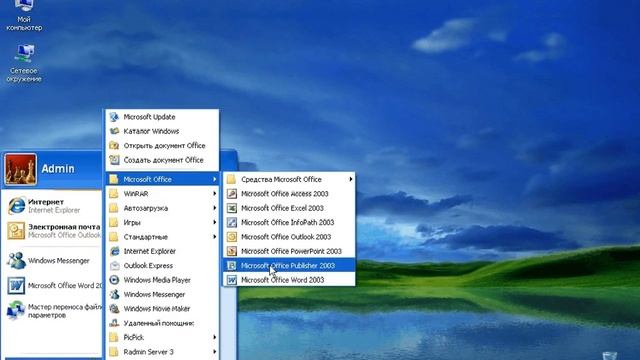
Task: Open the Автозагрузка folder entry
Action: (162, 208)
